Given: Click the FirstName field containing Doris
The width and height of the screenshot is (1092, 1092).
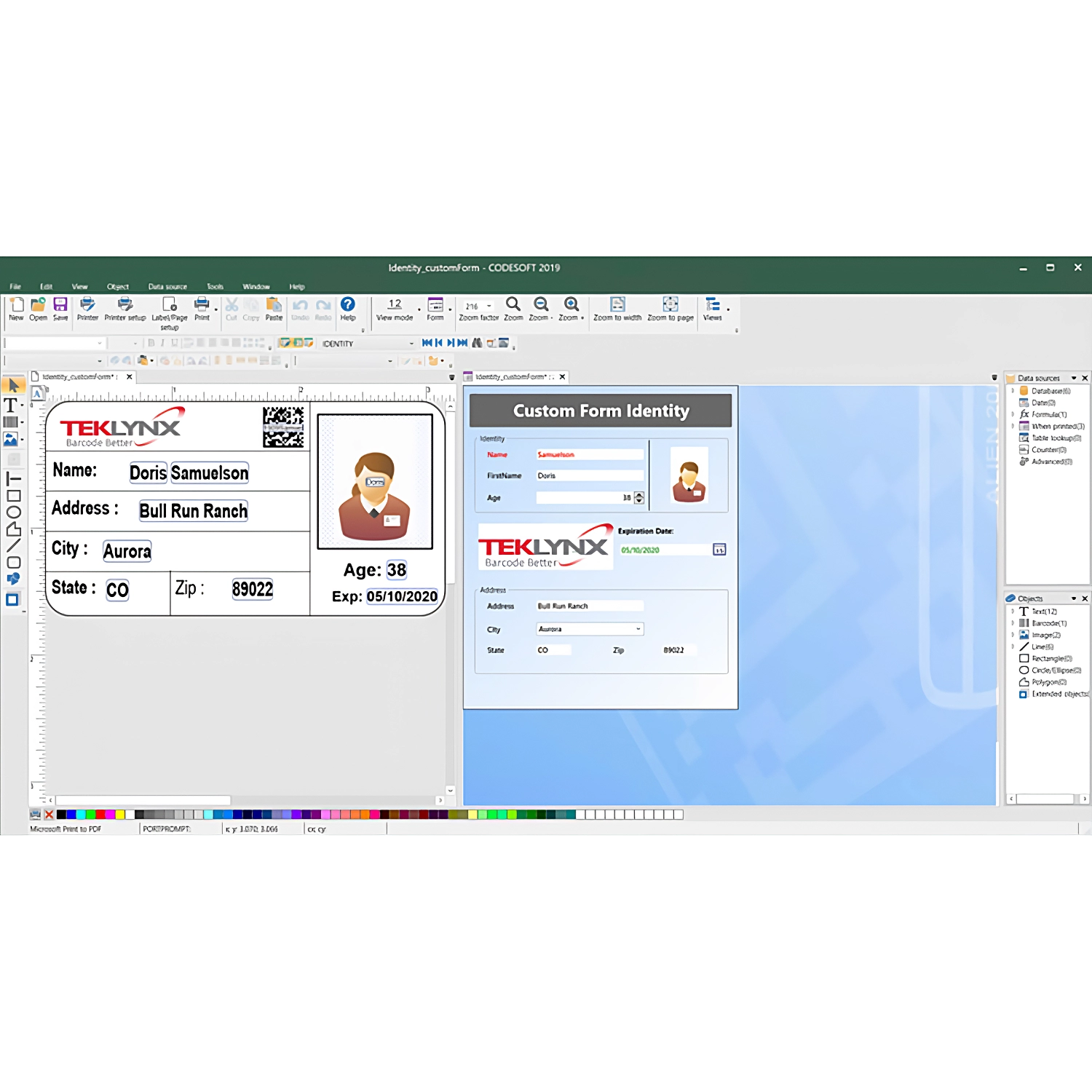Looking at the screenshot, I should pos(590,475).
